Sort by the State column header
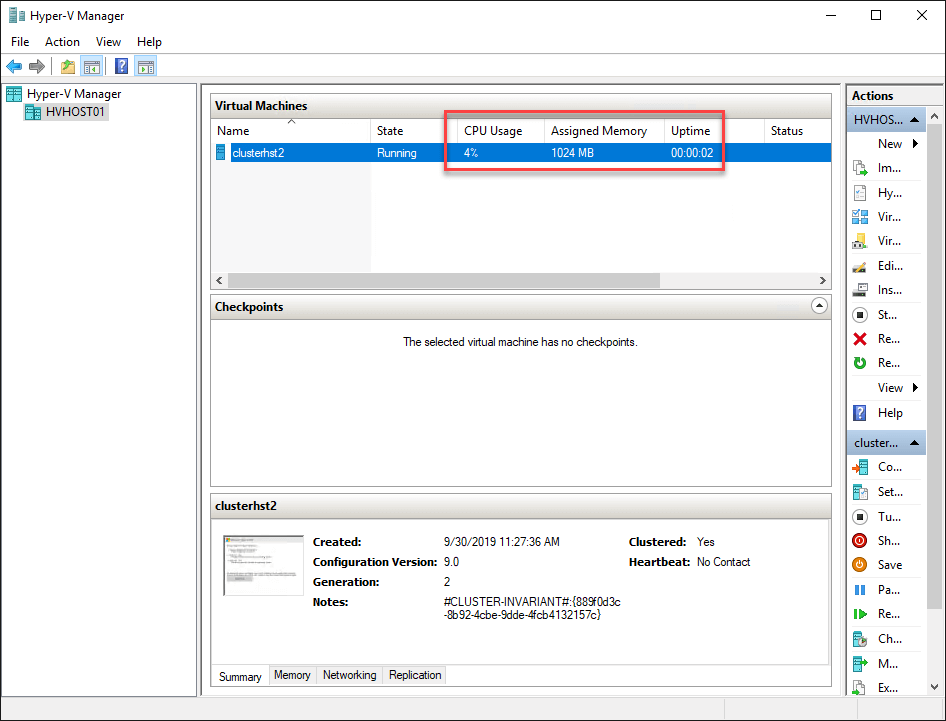Viewport: 946px width, 721px height. click(x=414, y=130)
